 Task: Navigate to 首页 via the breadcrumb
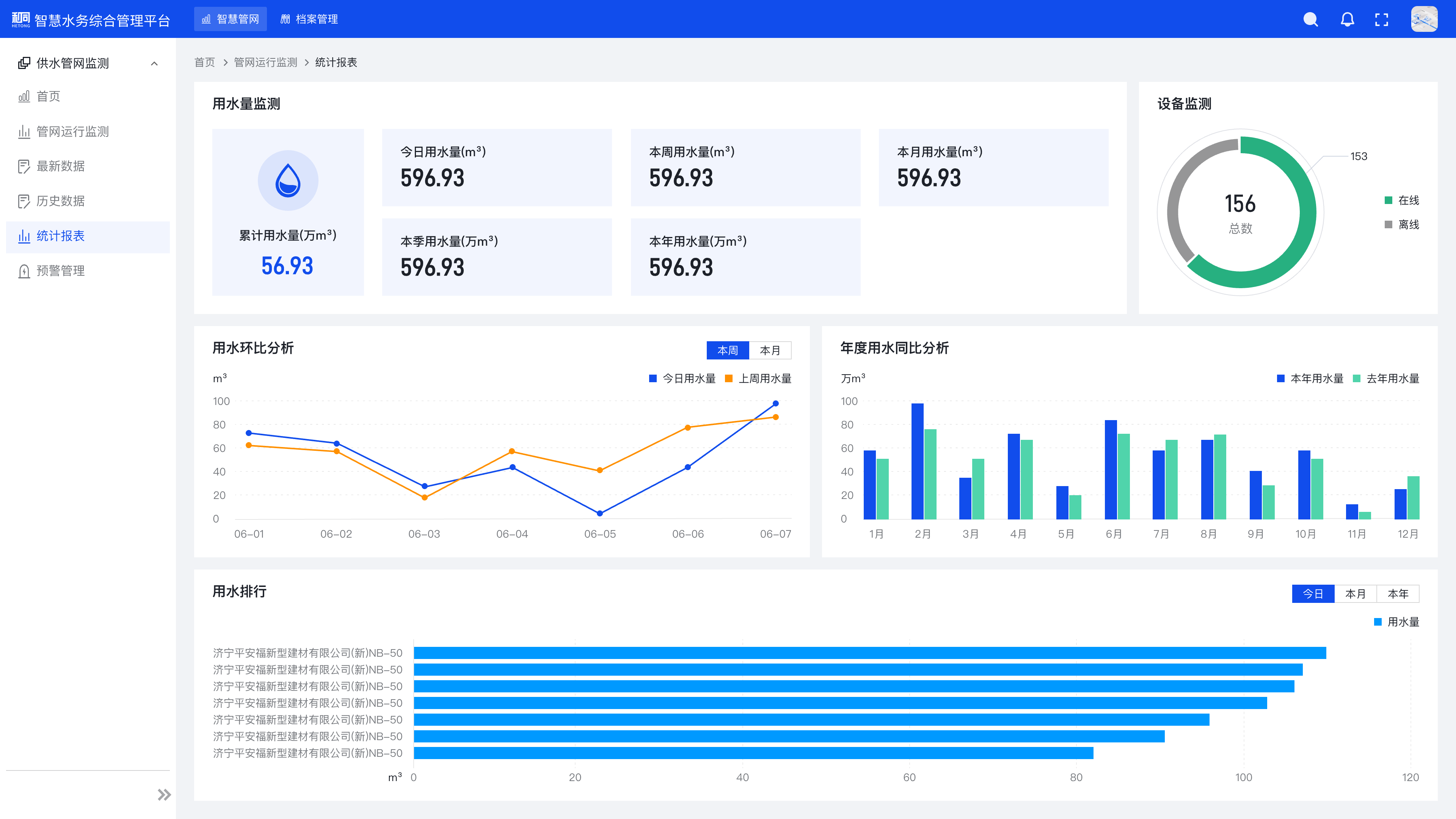pos(204,62)
